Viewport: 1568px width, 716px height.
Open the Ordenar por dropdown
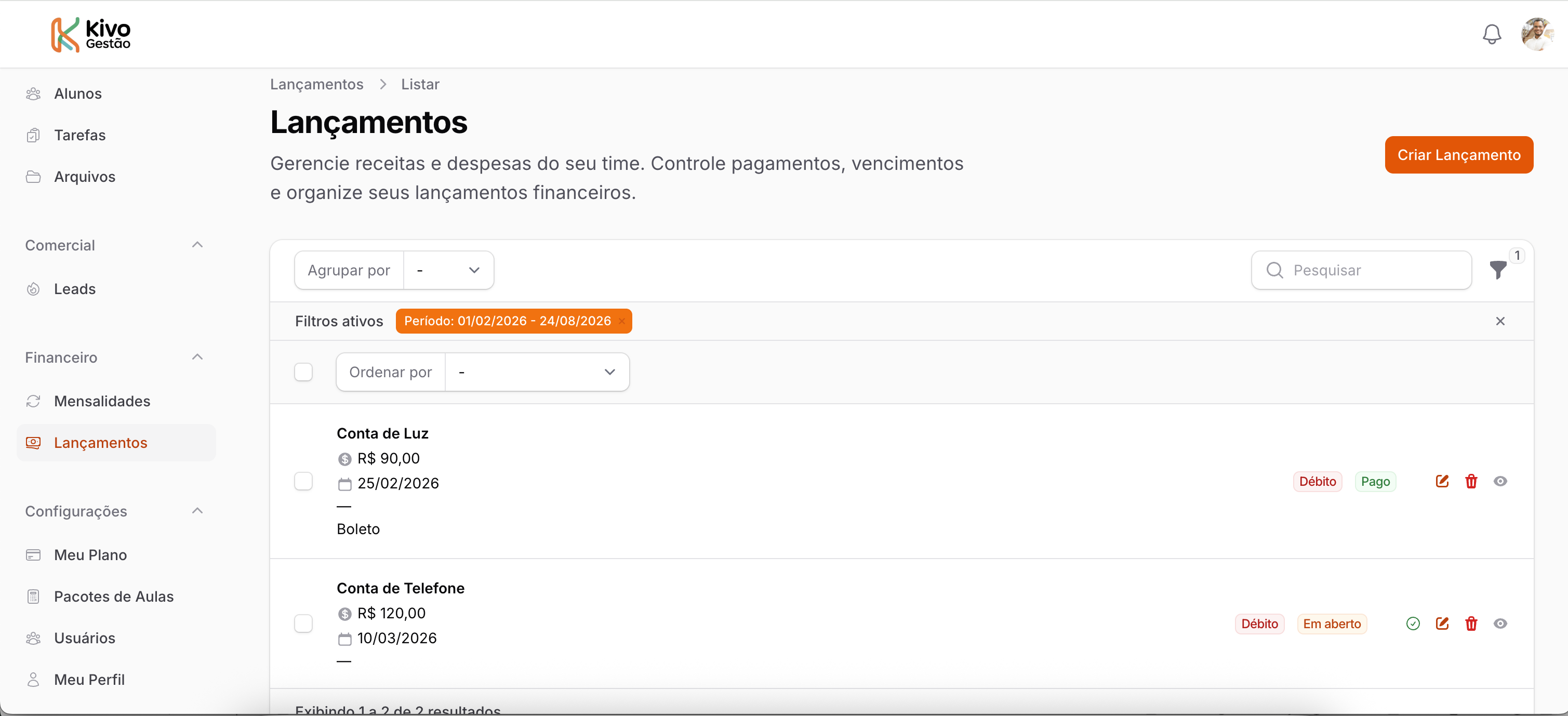(x=536, y=372)
